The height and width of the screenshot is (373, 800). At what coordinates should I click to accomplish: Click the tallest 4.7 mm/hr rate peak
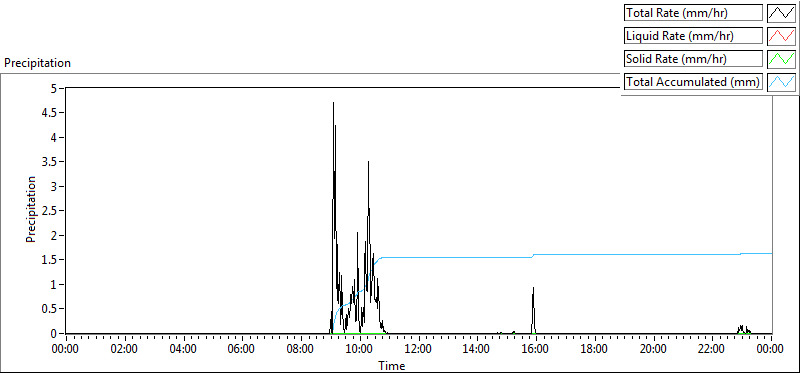[333, 104]
